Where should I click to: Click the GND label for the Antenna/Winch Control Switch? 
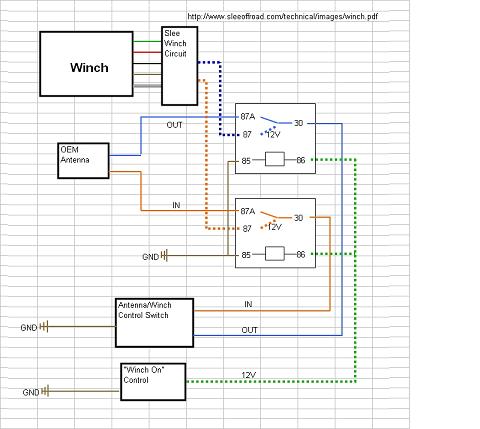click(29, 328)
